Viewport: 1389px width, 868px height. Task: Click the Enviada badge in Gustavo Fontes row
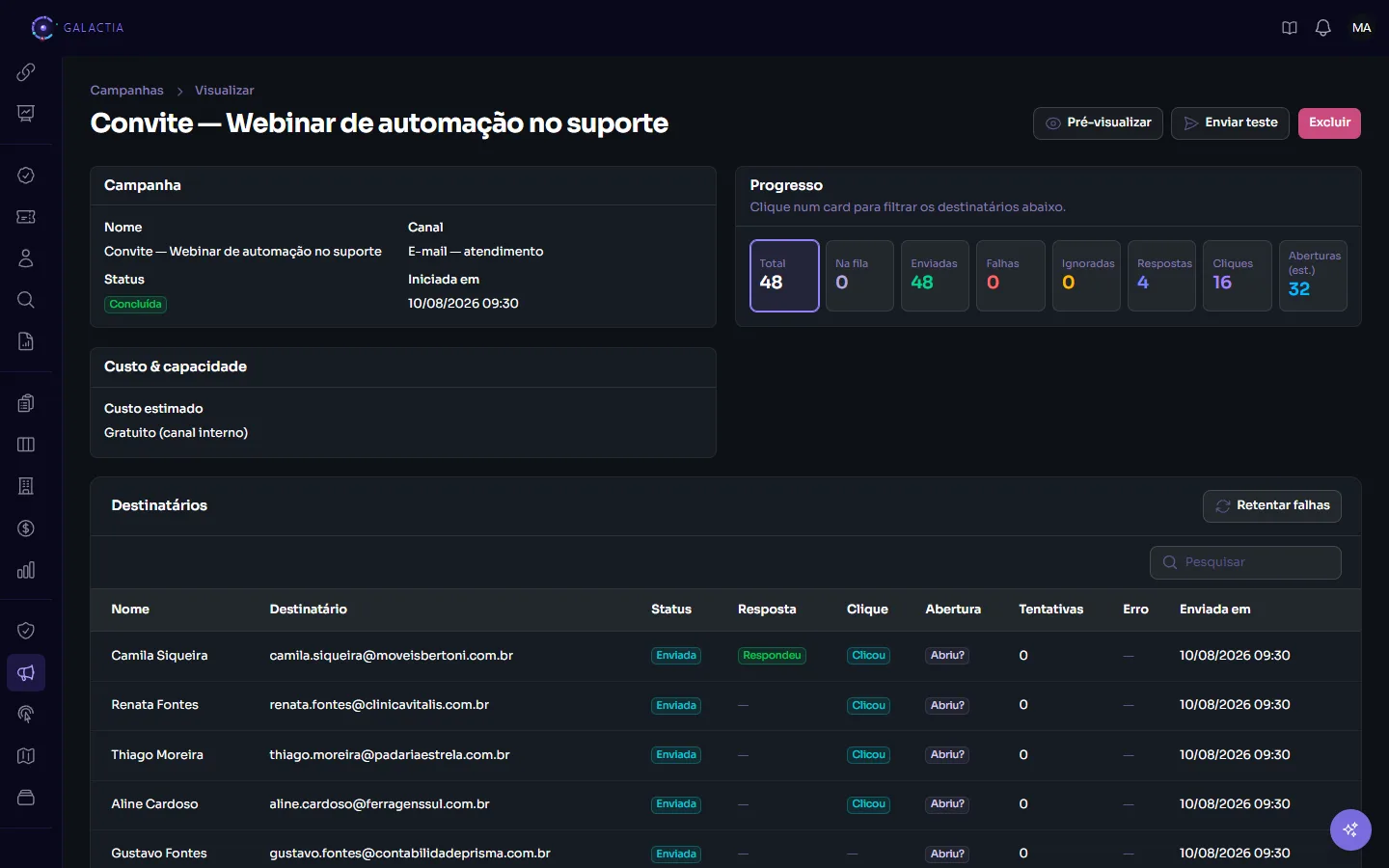(x=676, y=854)
